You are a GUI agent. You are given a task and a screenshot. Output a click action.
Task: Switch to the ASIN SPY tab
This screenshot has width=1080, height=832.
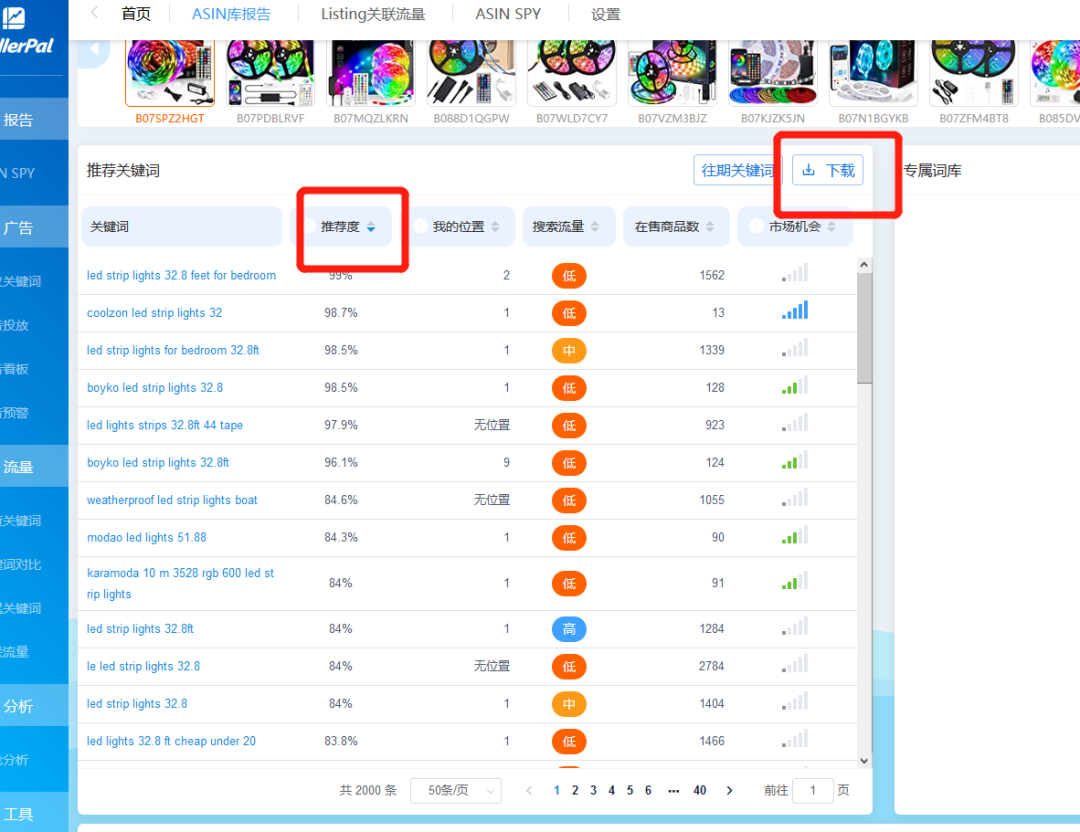507,14
